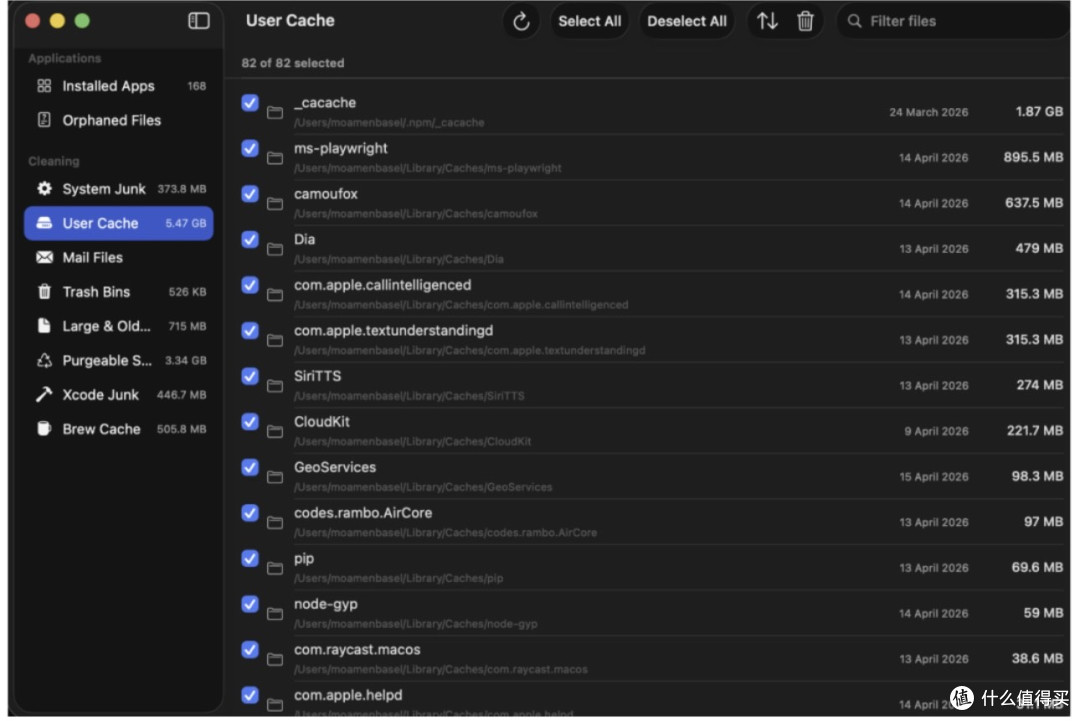Click the Select All button

coord(589,21)
